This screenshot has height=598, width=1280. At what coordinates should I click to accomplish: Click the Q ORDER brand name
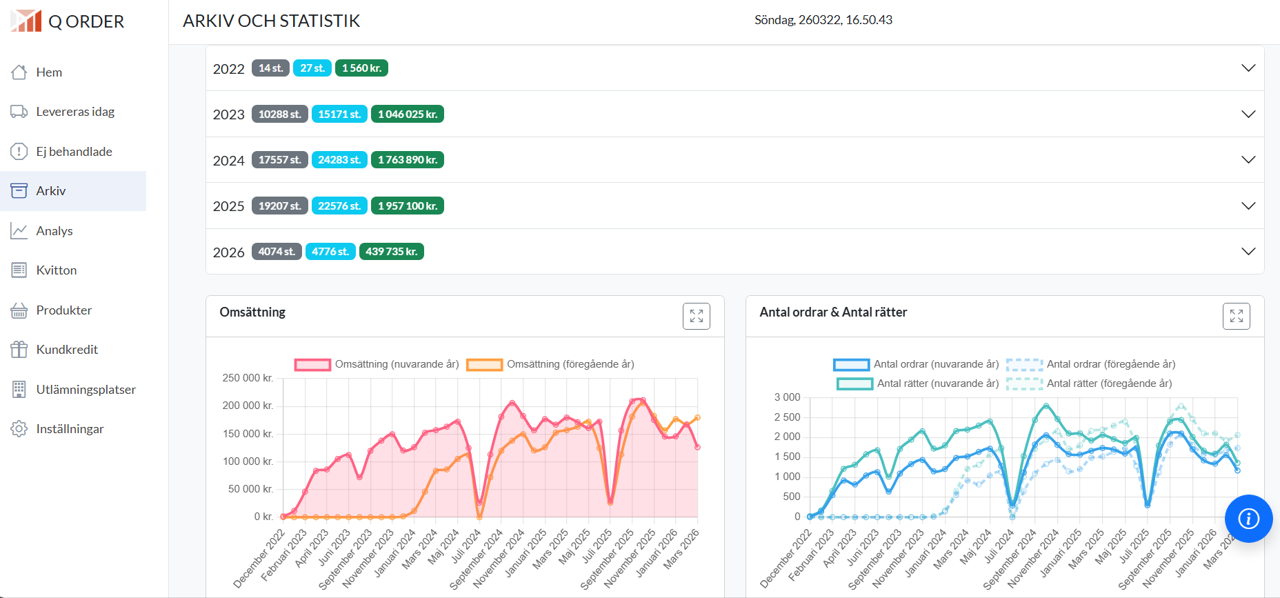coord(86,21)
